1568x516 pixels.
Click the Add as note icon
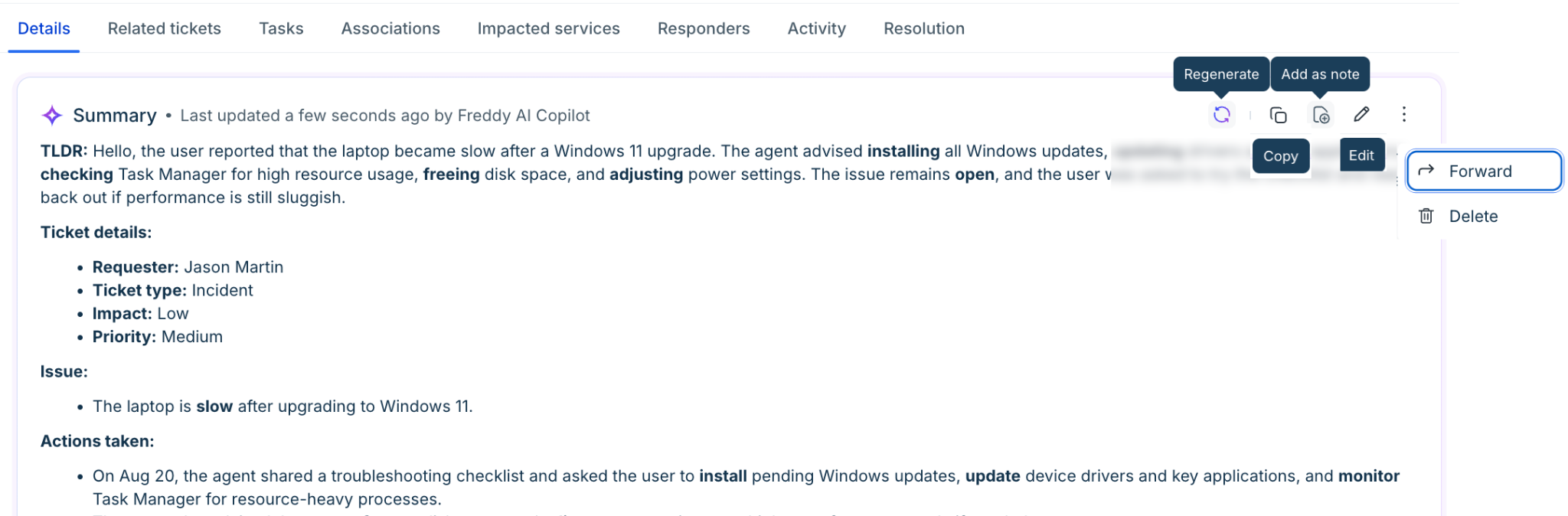1321,115
